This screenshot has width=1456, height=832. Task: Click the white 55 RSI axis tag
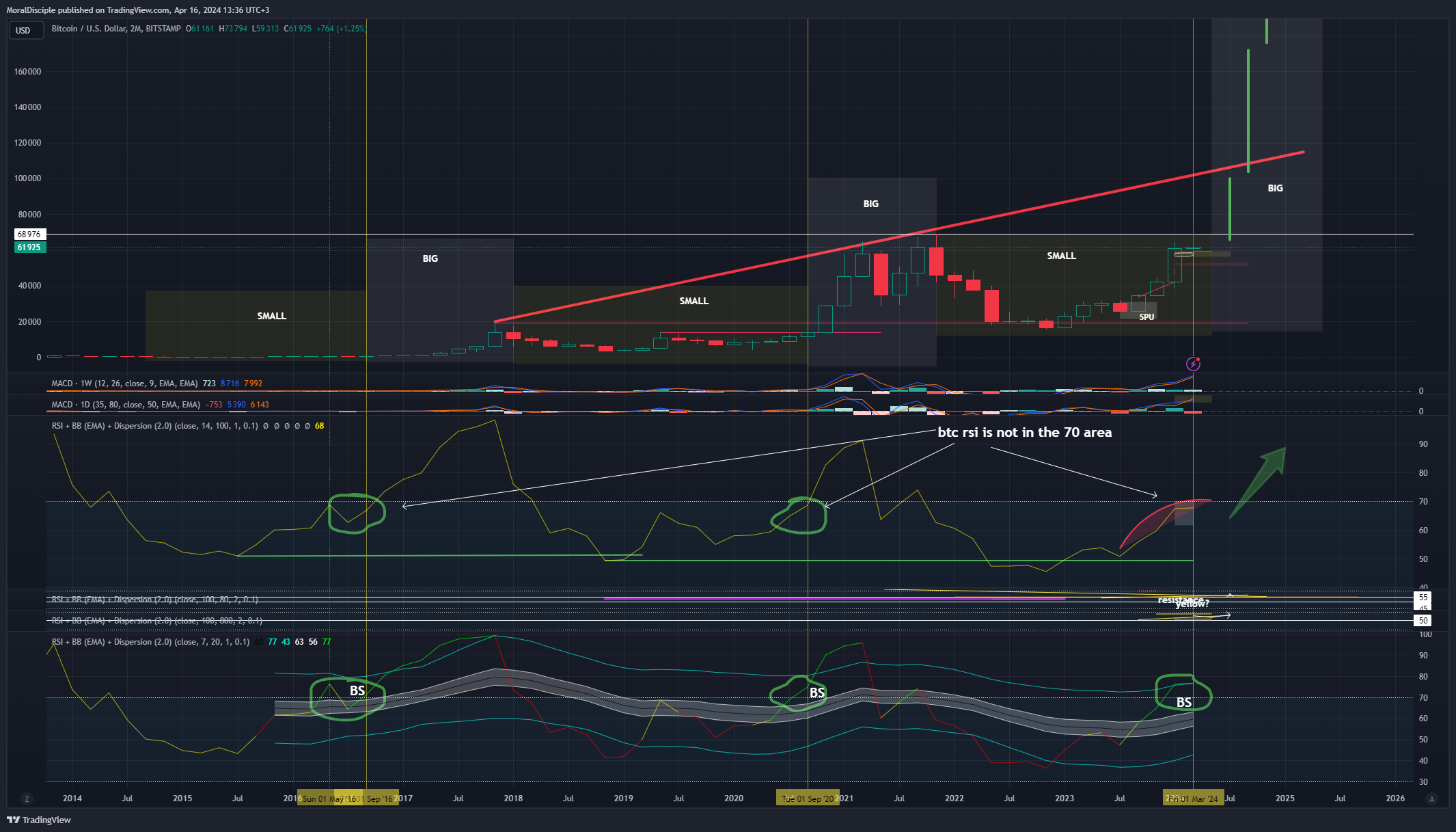[1423, 598]
